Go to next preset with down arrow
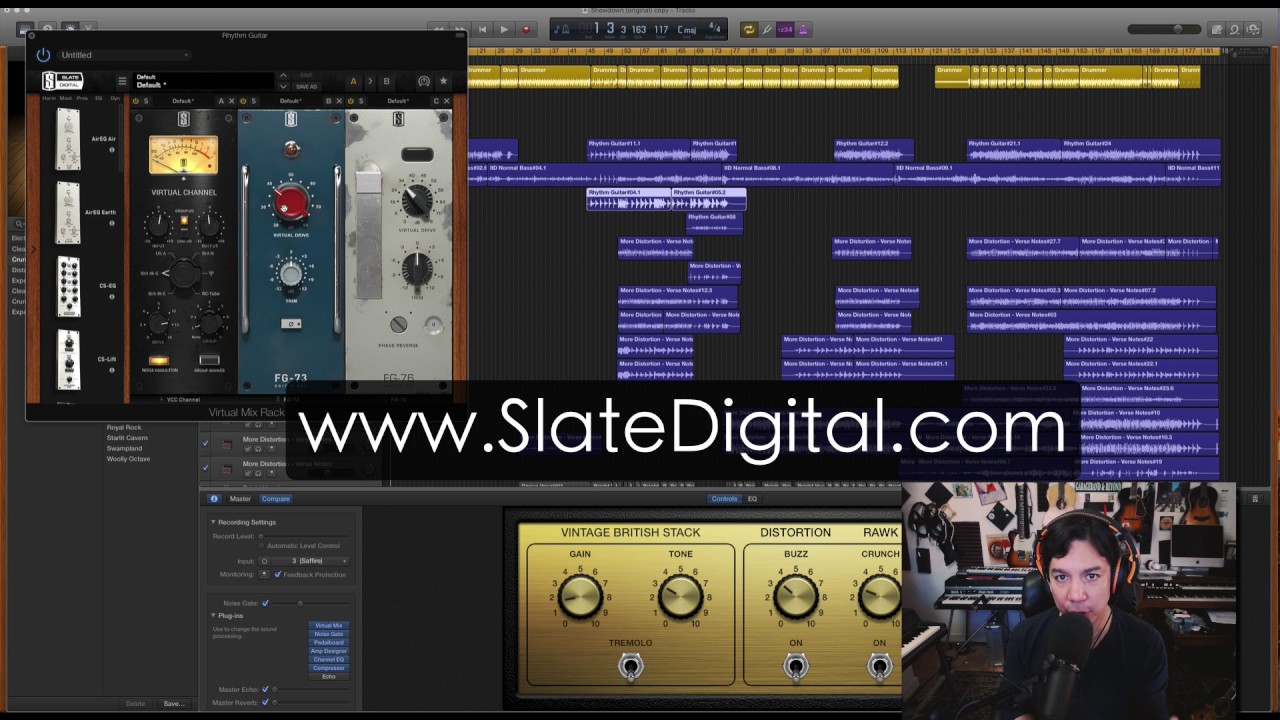The height and width of the screenshot is (720, 1280). [x=283, y=87]
